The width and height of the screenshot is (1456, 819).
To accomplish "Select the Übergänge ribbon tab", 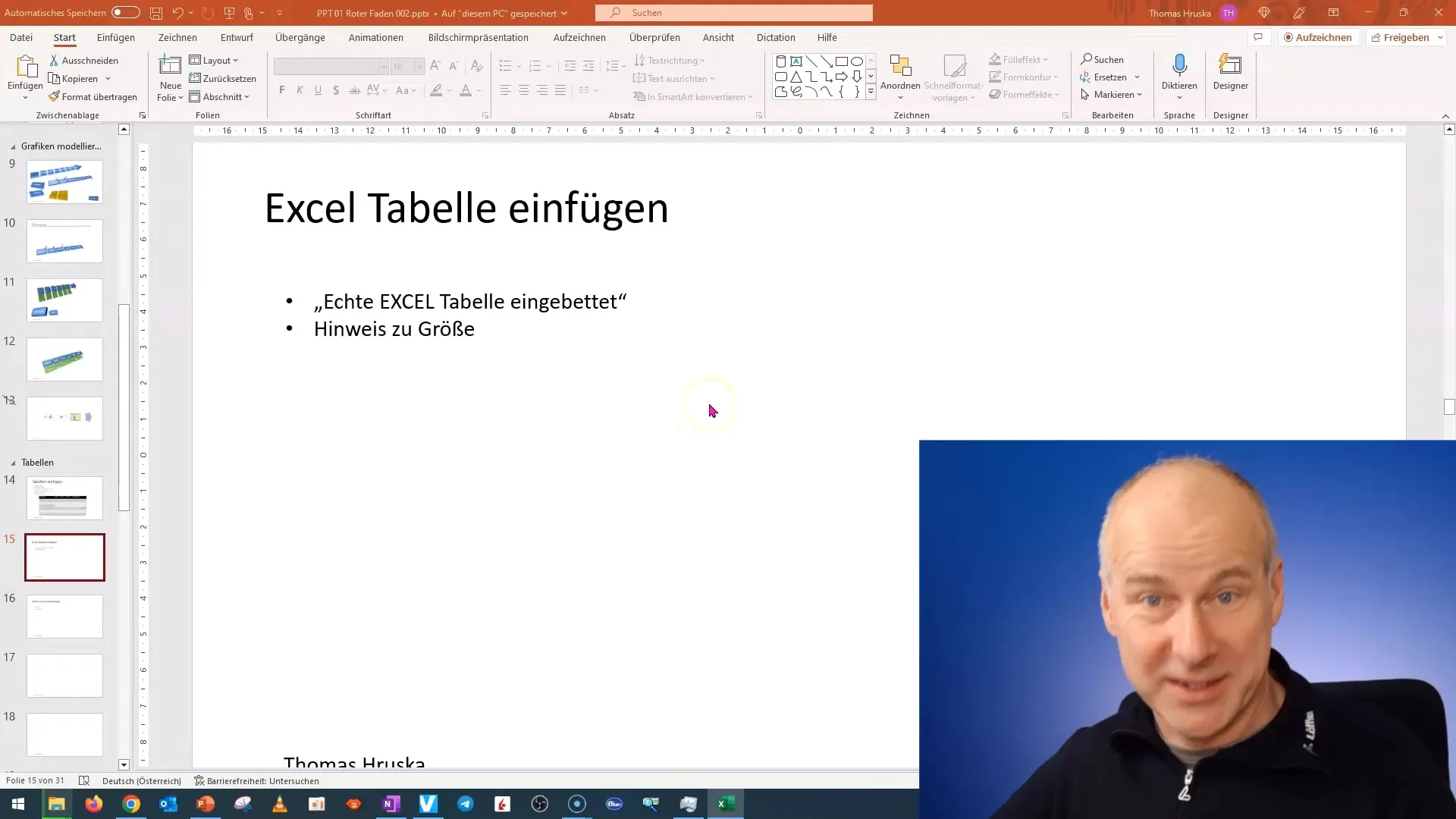I will coord(300,37).
